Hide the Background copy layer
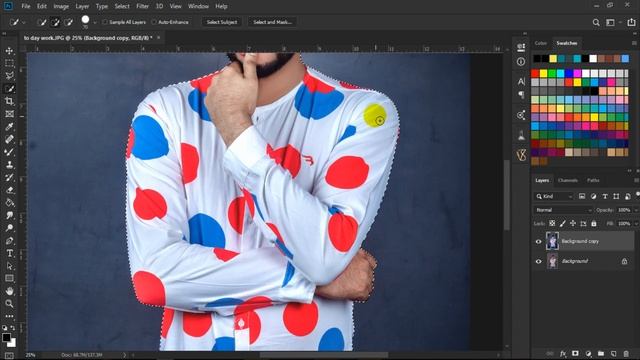The width and height of the screenshot is (640, 360). (538, 241)
